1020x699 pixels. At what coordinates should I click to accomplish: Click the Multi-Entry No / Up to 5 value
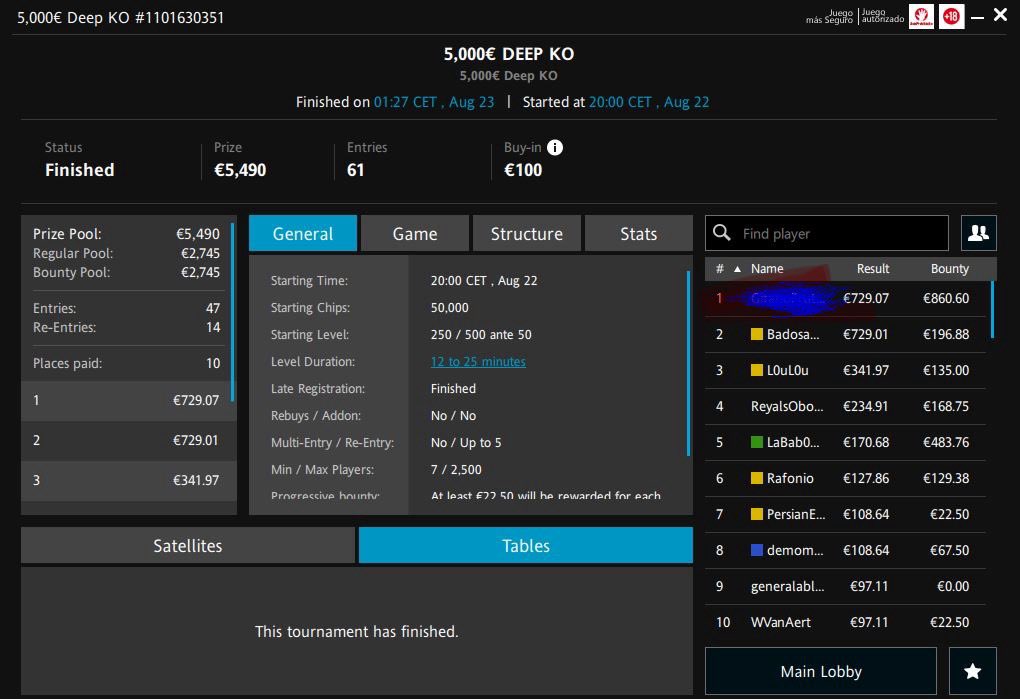pyautogui.click(x=466, y=442)
